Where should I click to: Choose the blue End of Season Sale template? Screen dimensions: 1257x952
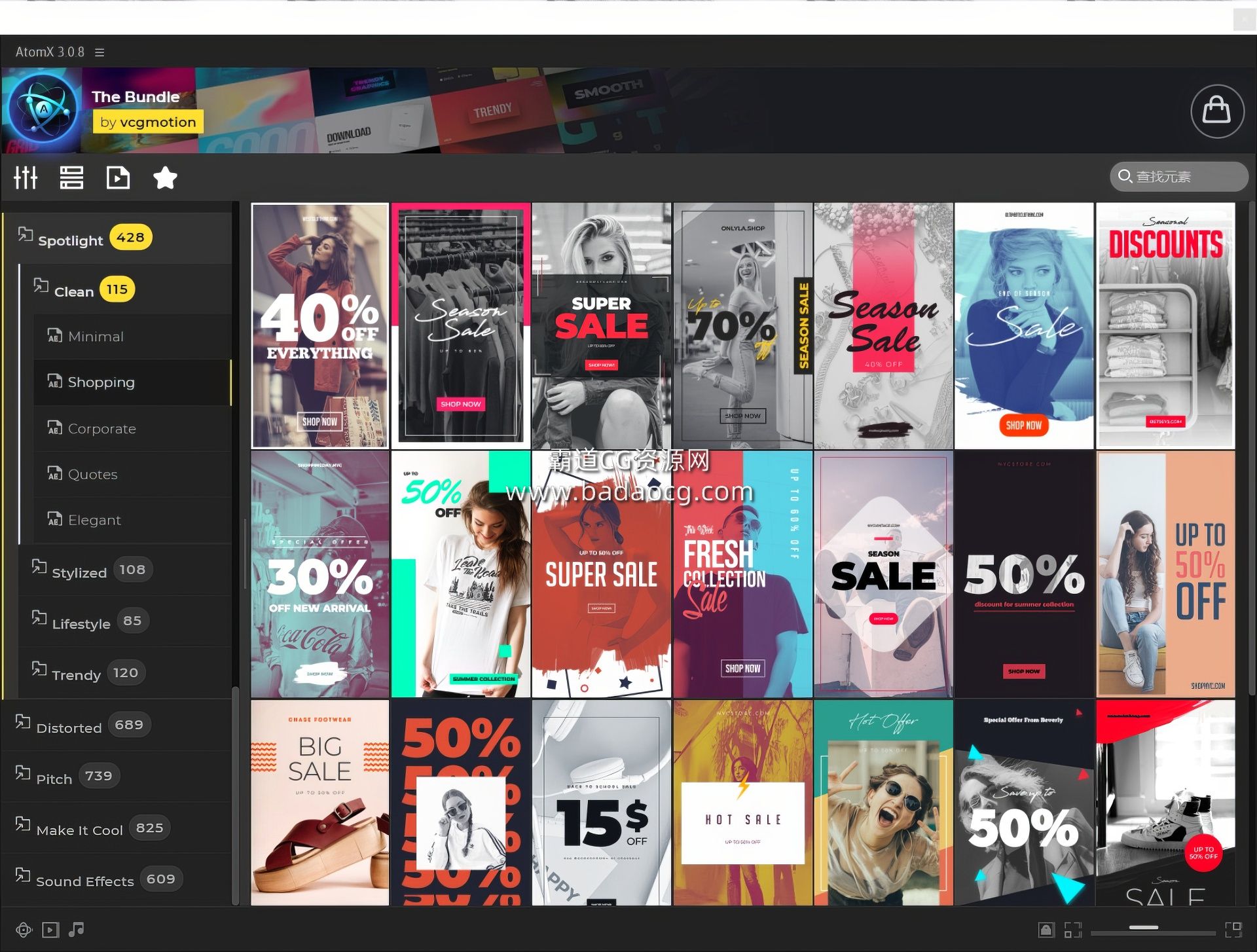tap(1025, 326)
